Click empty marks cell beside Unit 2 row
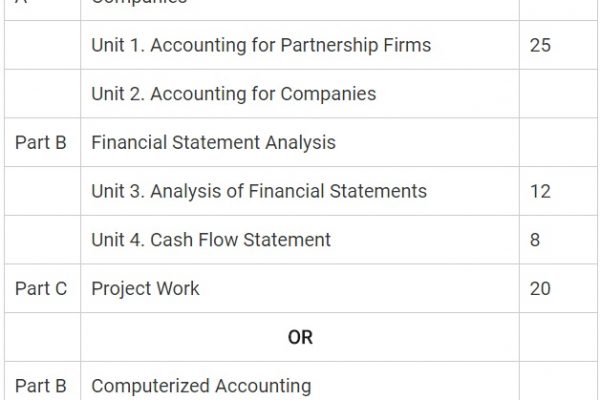 point(559,94)
